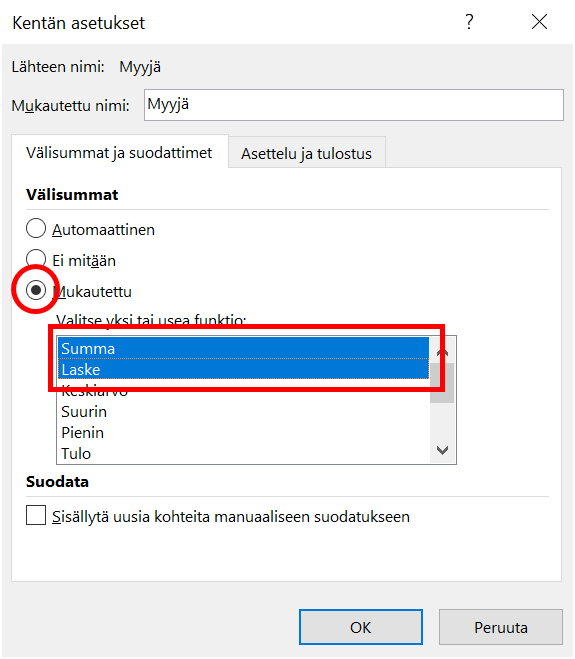Close the Kentän asetukset dialog
Screen dimensions: 575x659
[x=539, y=22]
